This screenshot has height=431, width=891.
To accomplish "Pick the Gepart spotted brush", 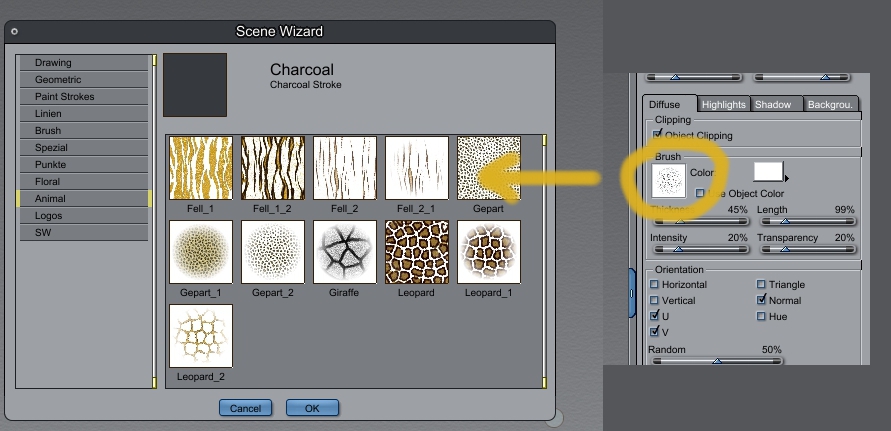I will coord(489,168).
